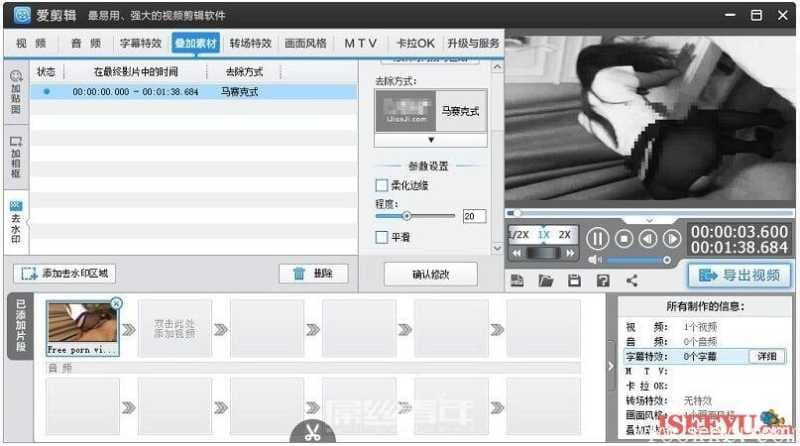Step to the previous frame

coord(648,238)
